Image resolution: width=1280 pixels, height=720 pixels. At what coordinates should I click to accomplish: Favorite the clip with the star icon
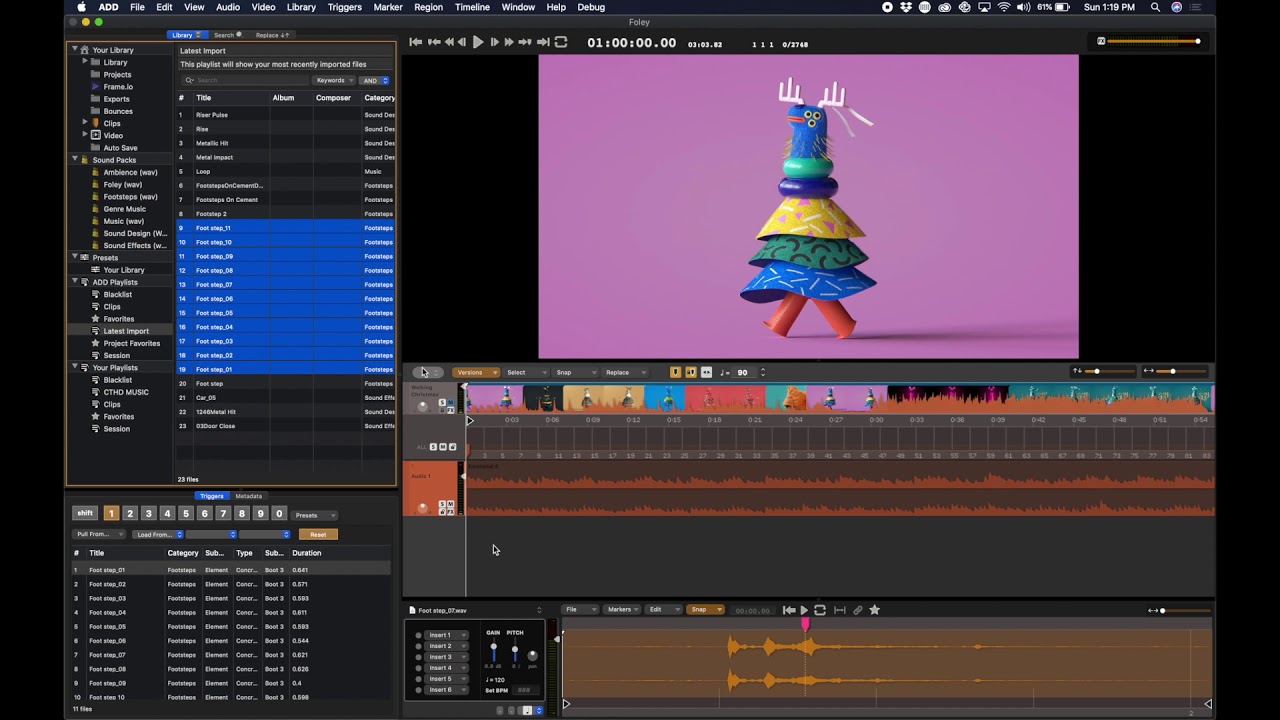pos(875,610)
